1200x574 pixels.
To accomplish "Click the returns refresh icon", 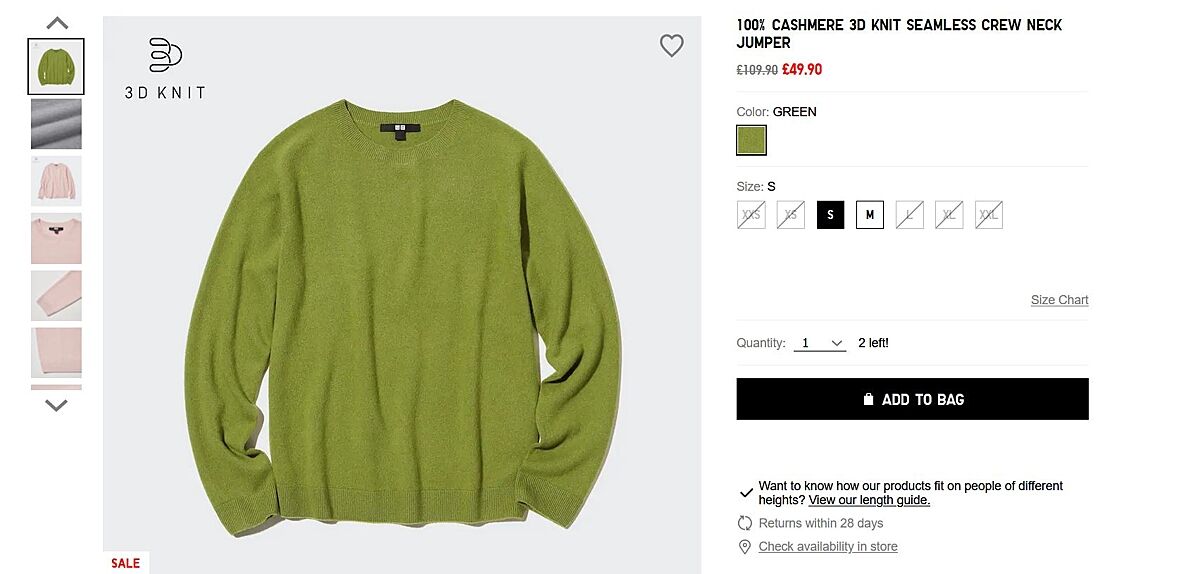I will point(744,523).
